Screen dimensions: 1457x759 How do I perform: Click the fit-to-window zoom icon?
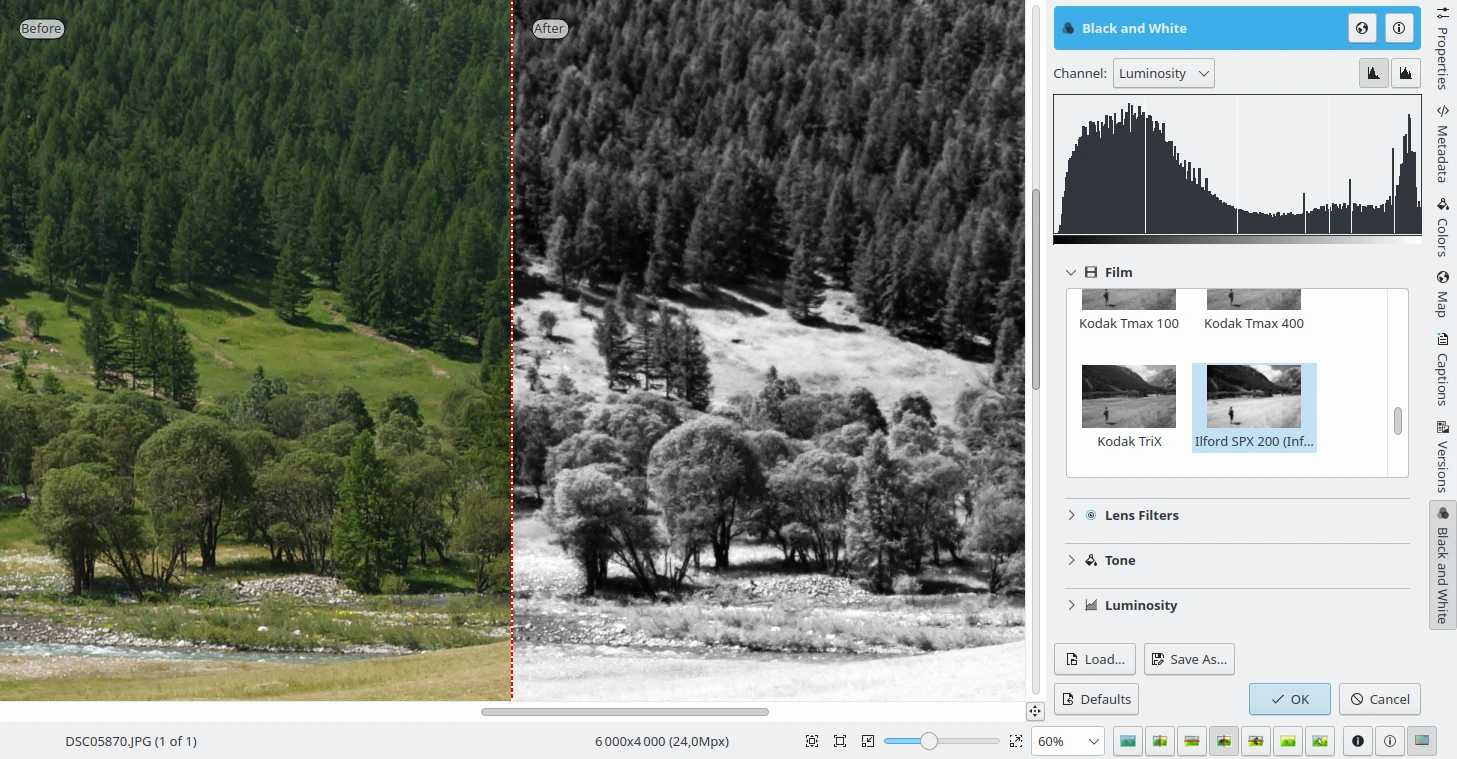pyautogui.click(x=840, y=741)
